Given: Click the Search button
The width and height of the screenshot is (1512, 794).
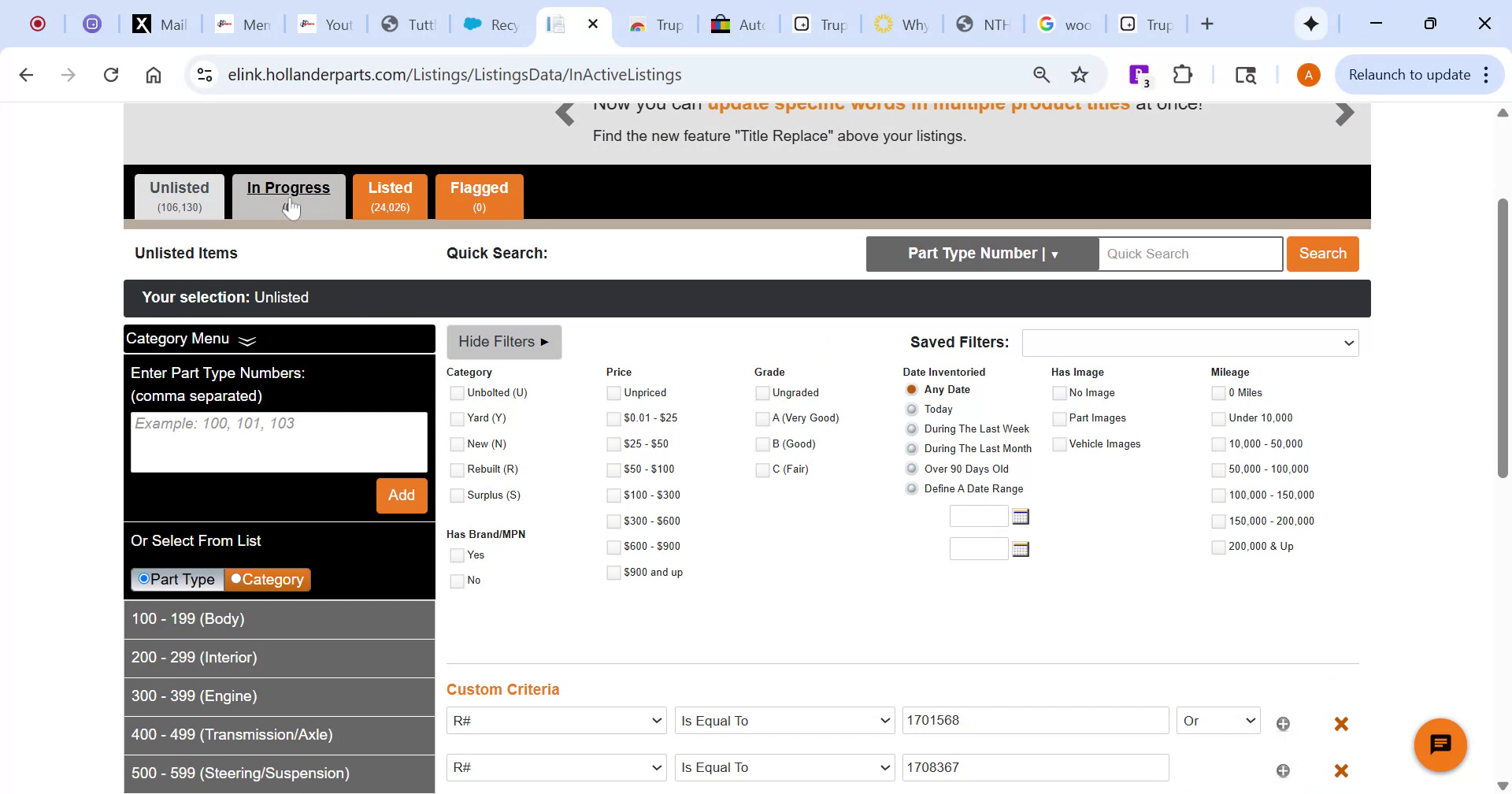Looking at the screenshot, I should pos(1322,254).
